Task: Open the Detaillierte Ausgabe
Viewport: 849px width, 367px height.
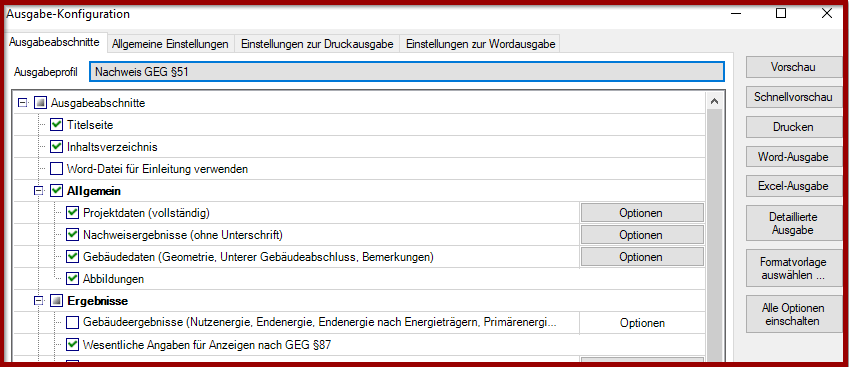Action: click(794, 223)
